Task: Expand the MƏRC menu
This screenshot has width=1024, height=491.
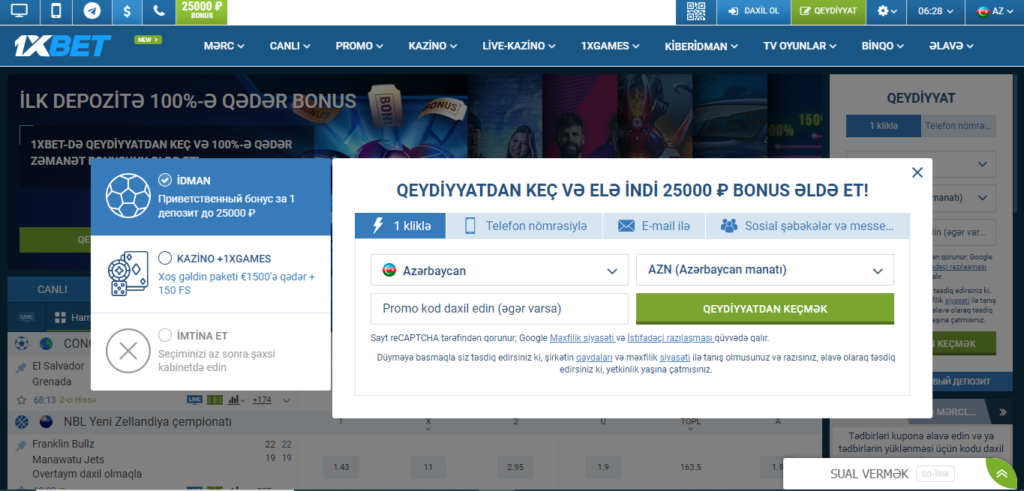Action: tap(224, 46)
